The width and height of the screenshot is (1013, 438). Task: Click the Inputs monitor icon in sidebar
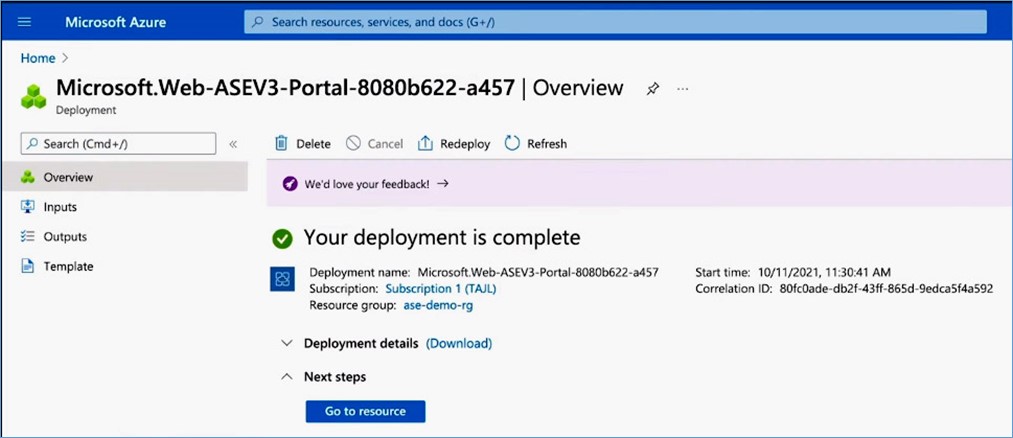pyautogui.click(x=27, y=207)
